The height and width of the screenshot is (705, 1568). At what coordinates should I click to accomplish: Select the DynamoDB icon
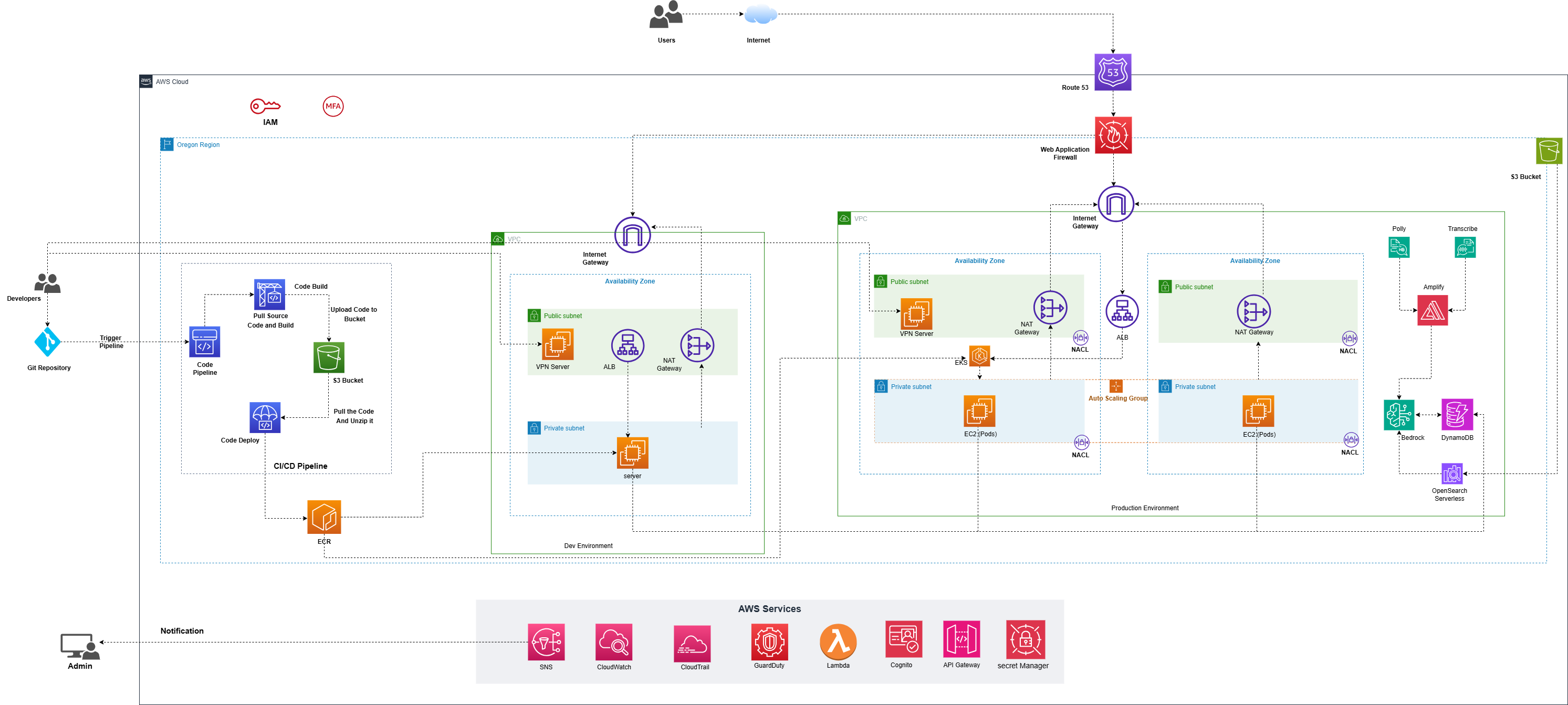point(1457,415)
